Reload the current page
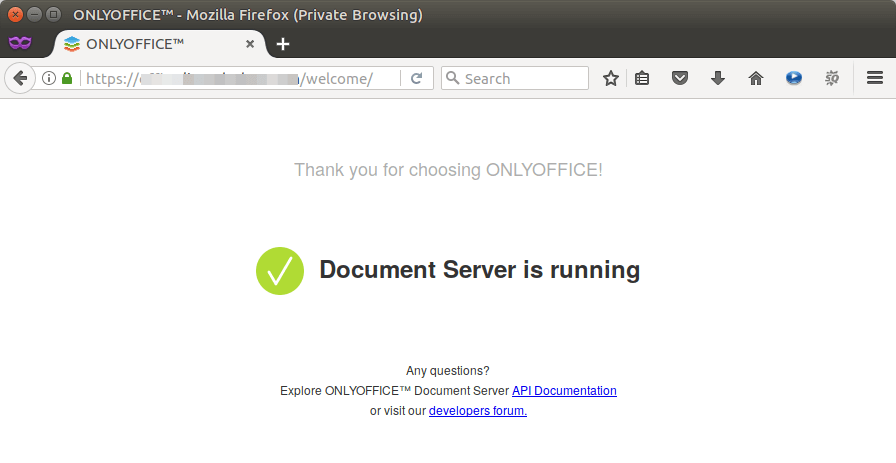896x463 pixels. pos(417,78)
